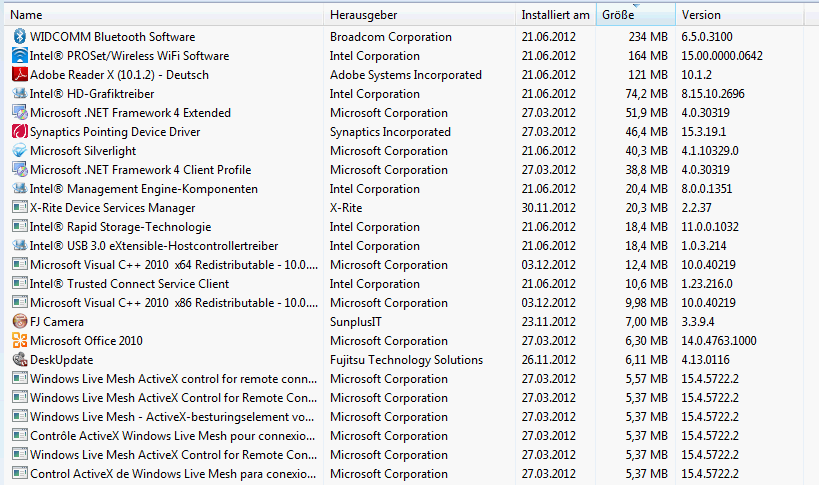This screenshot has width=819, height=485.
Task: Click the FJ Camera icon
Action: tap(19, 322)
